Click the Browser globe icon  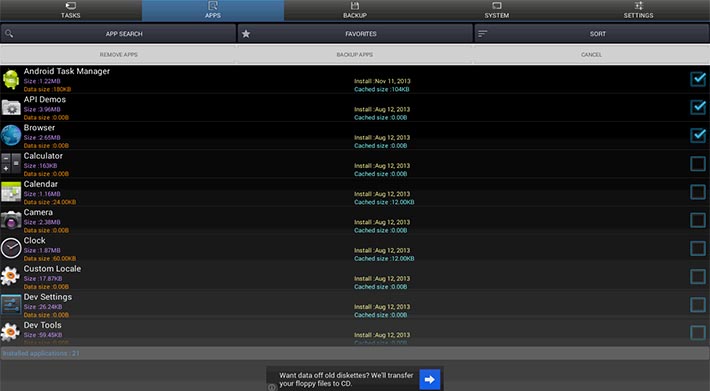coord(11,135)
